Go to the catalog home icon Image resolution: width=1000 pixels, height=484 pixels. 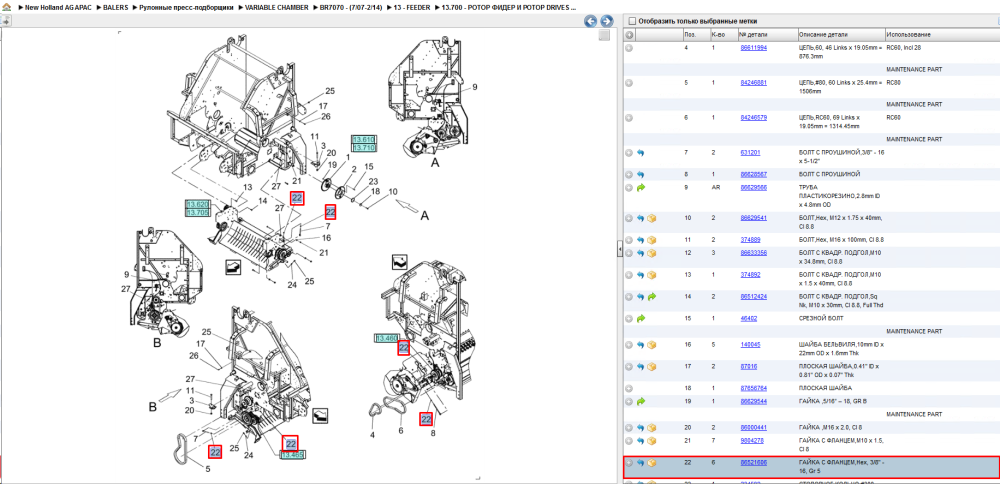click(6, 8)
